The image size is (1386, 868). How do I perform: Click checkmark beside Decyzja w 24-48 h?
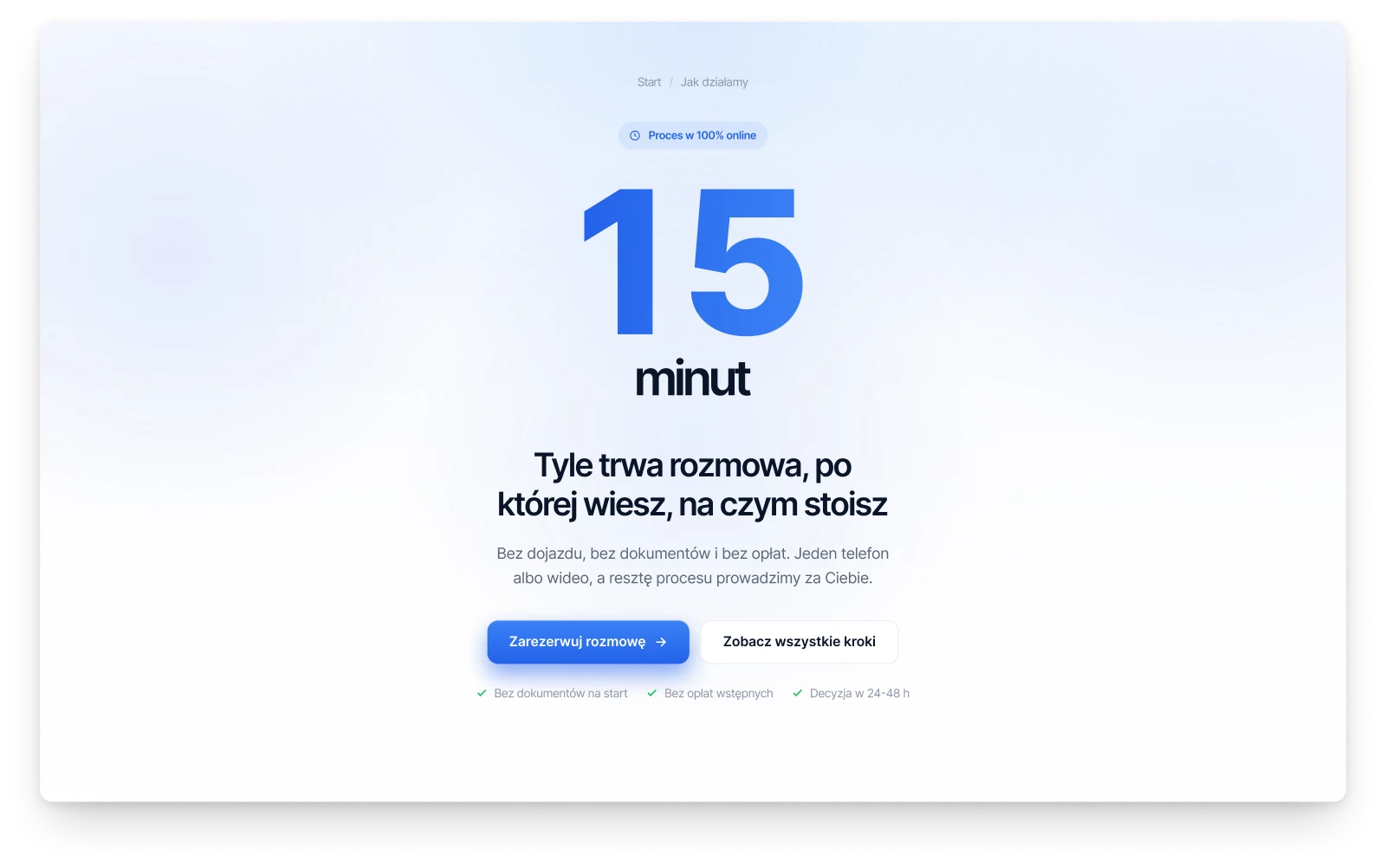coord(798,693)
